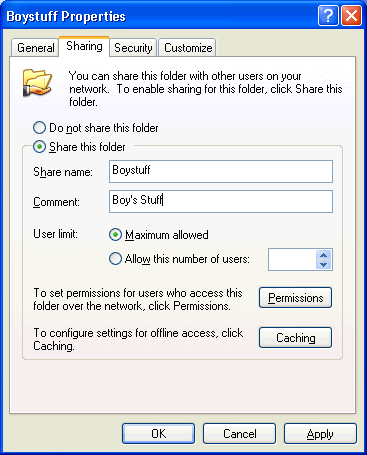Click the User limit label
Image resolution: width=367 pixels, height=455 pixels.
click(55, 234)
